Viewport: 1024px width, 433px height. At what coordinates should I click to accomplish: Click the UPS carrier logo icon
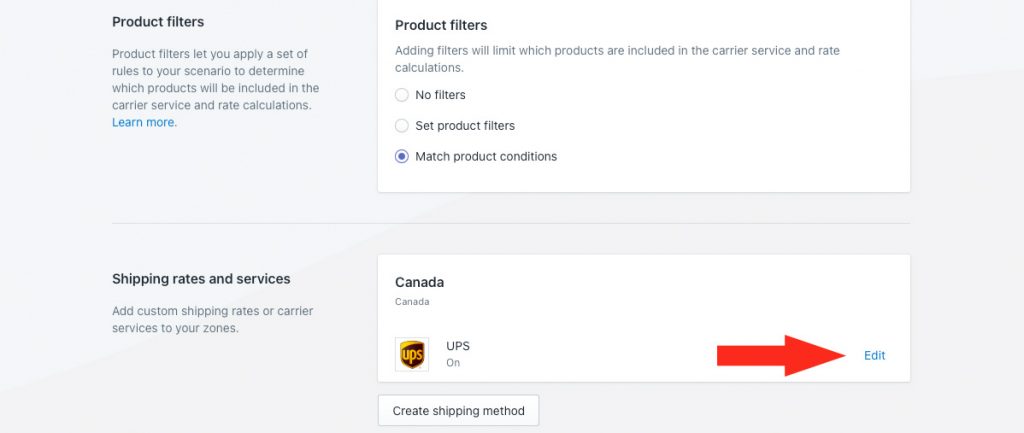(411, 355)
